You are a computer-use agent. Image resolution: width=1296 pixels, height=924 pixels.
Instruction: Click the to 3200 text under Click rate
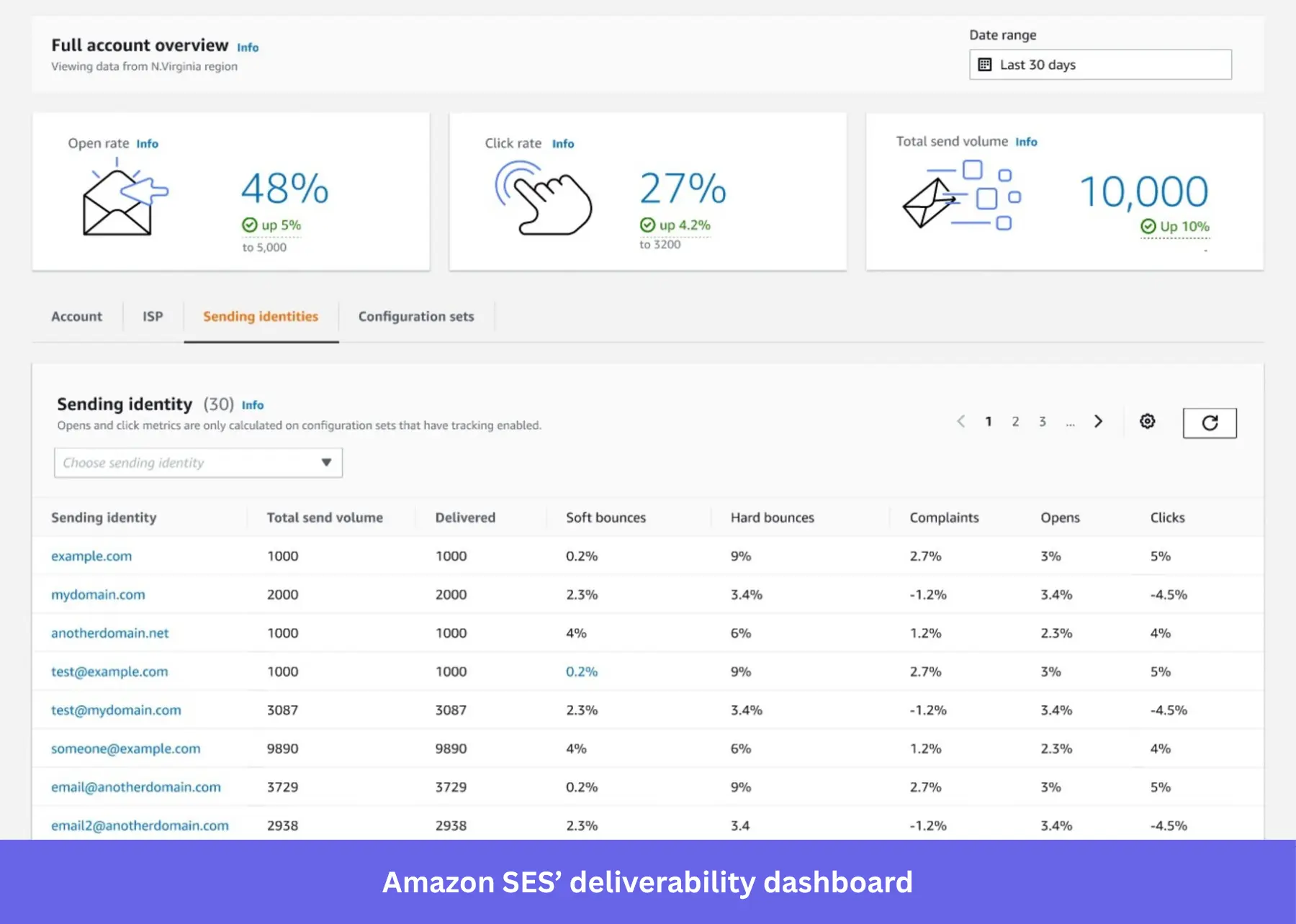660,245
